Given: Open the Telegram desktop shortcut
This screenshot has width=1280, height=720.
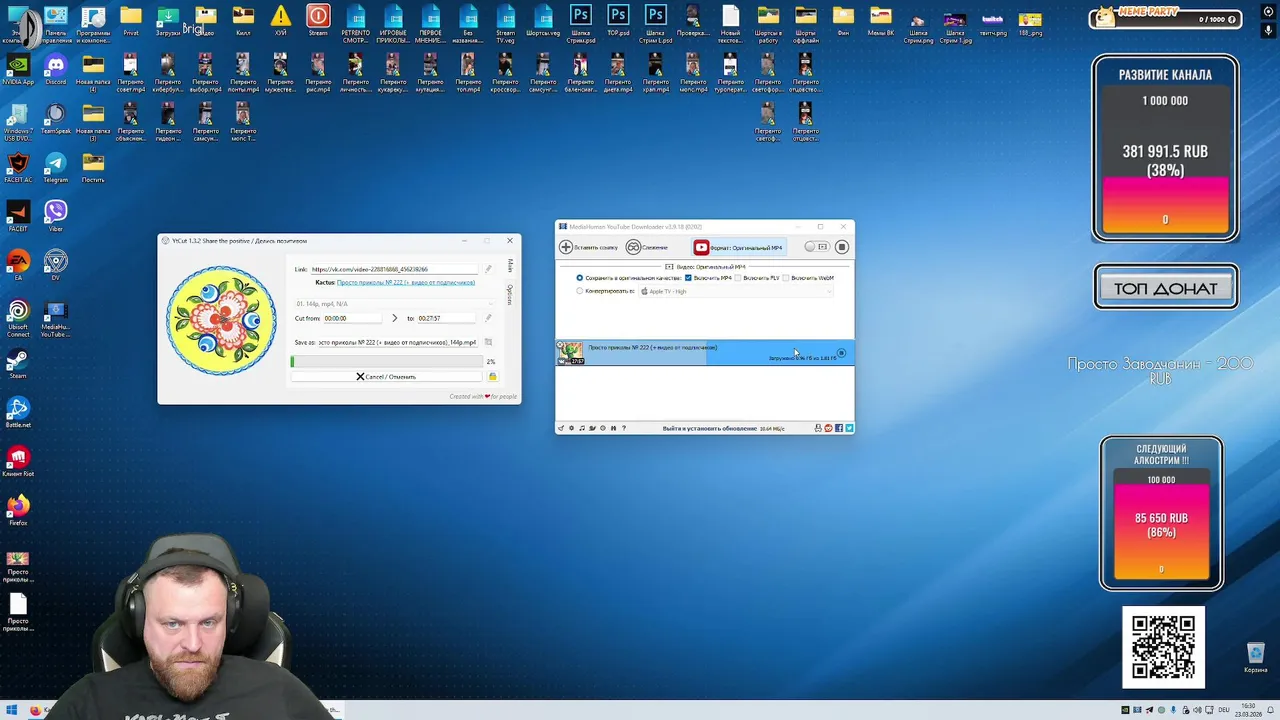Looking at the screenshot, I should (56, 167).
